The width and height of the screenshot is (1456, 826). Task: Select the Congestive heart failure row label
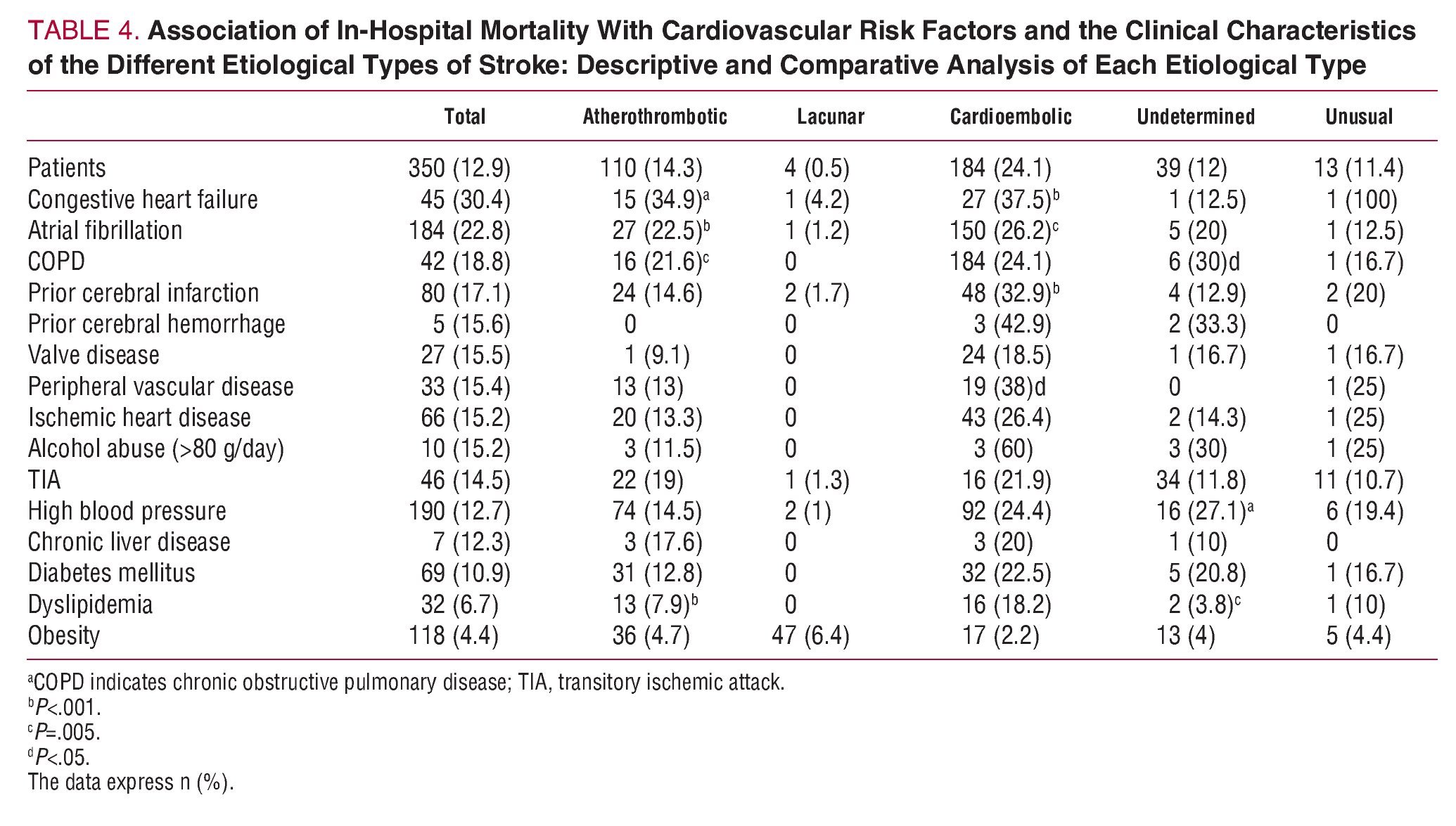143,200
